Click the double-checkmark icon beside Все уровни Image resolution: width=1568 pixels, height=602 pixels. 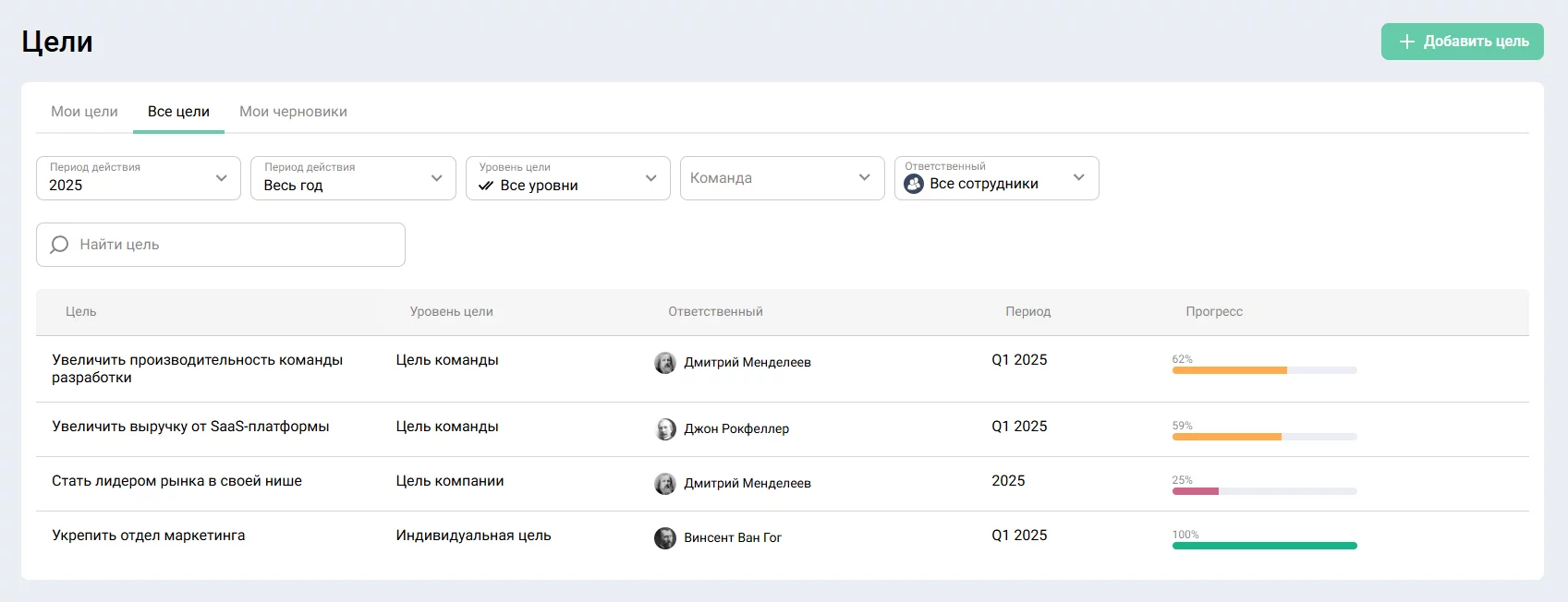pyautogui.click(x=486, y=186)
